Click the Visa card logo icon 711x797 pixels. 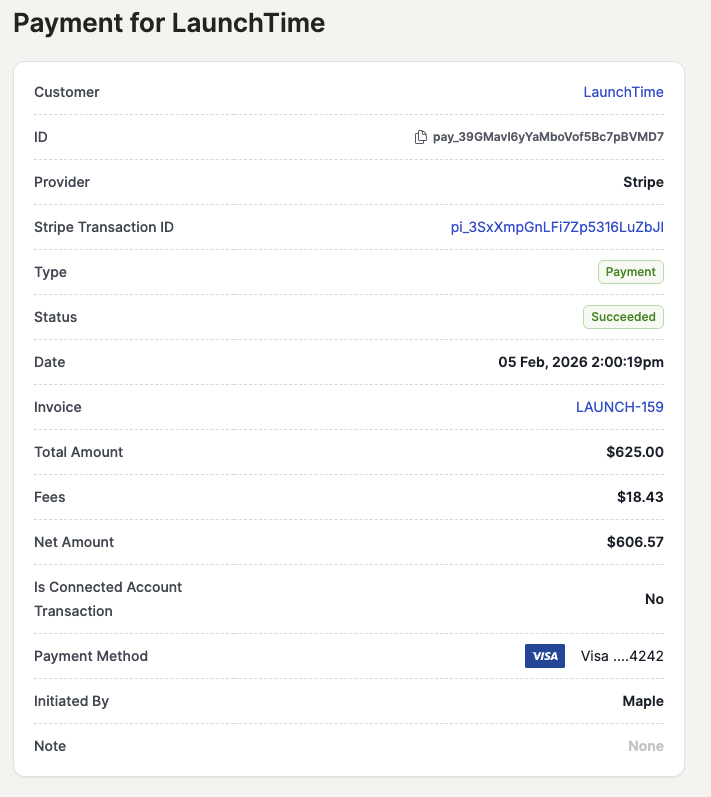coord(544,656)
